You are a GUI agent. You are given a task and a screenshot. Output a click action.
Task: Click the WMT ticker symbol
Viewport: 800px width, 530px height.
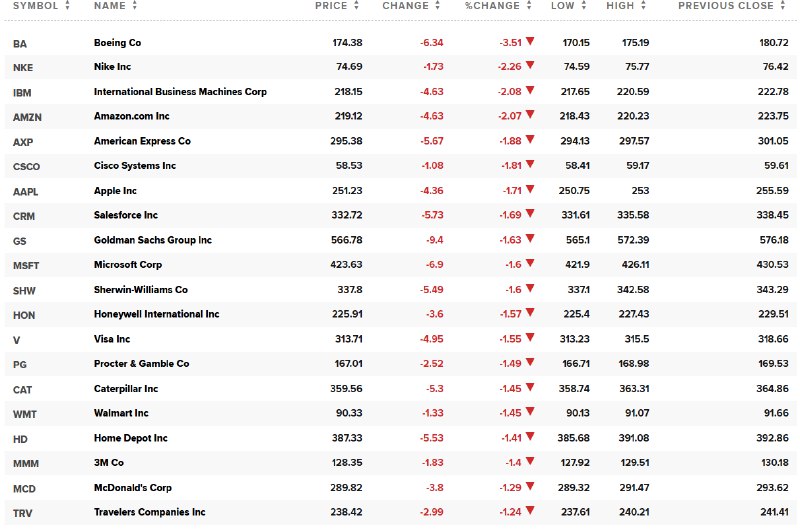24,414
